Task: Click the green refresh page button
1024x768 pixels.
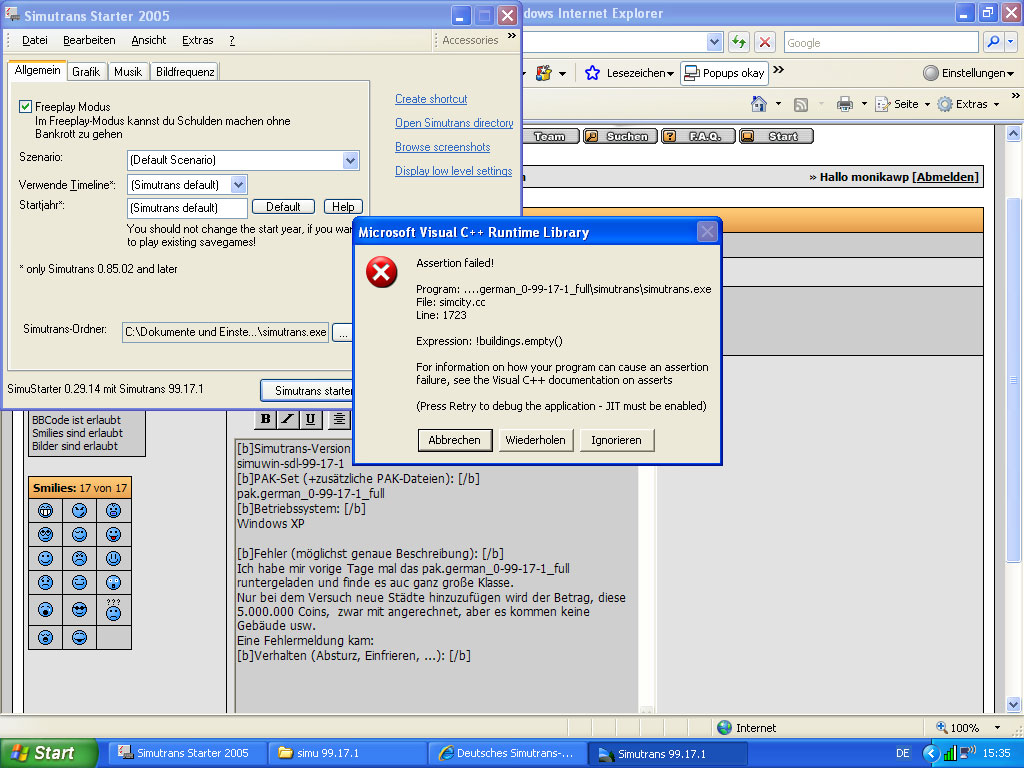Action: tap(739, 42)
